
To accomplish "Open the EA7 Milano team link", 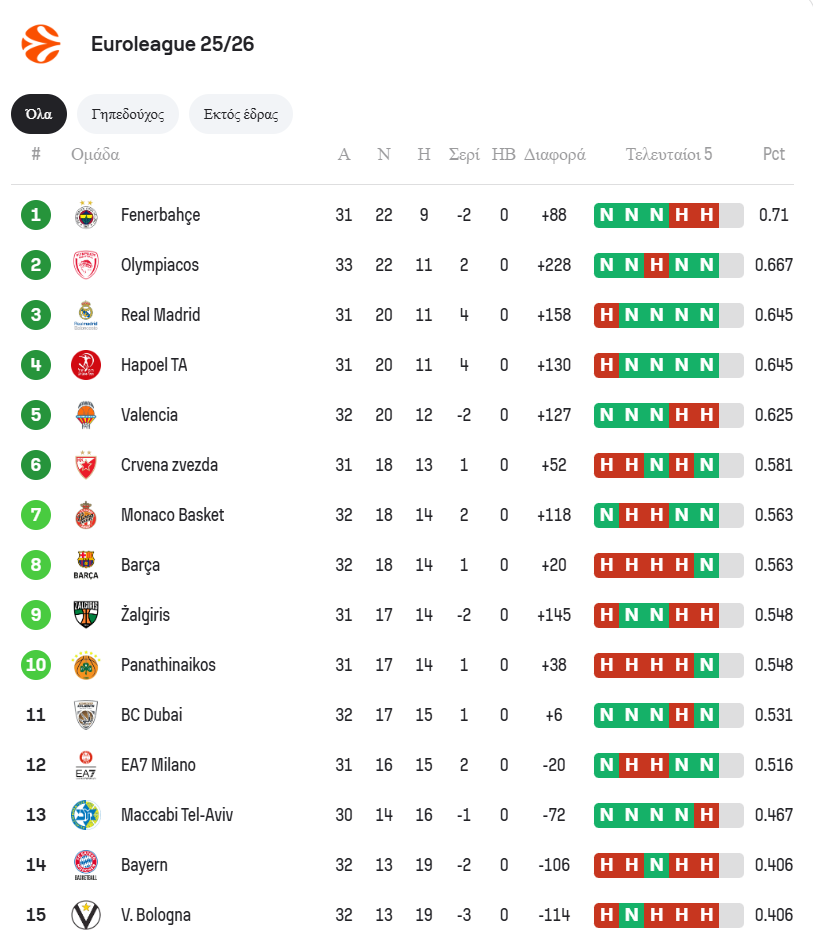I will [158, 765].
